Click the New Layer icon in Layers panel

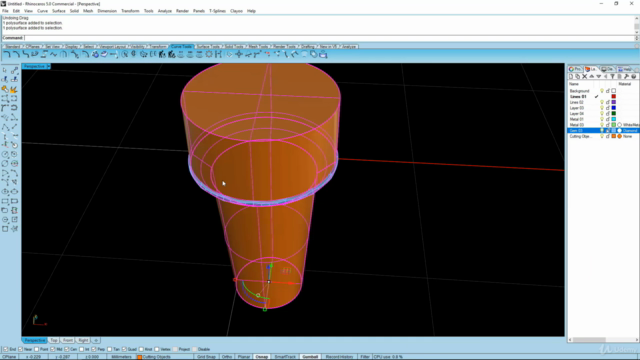[571, 76]
